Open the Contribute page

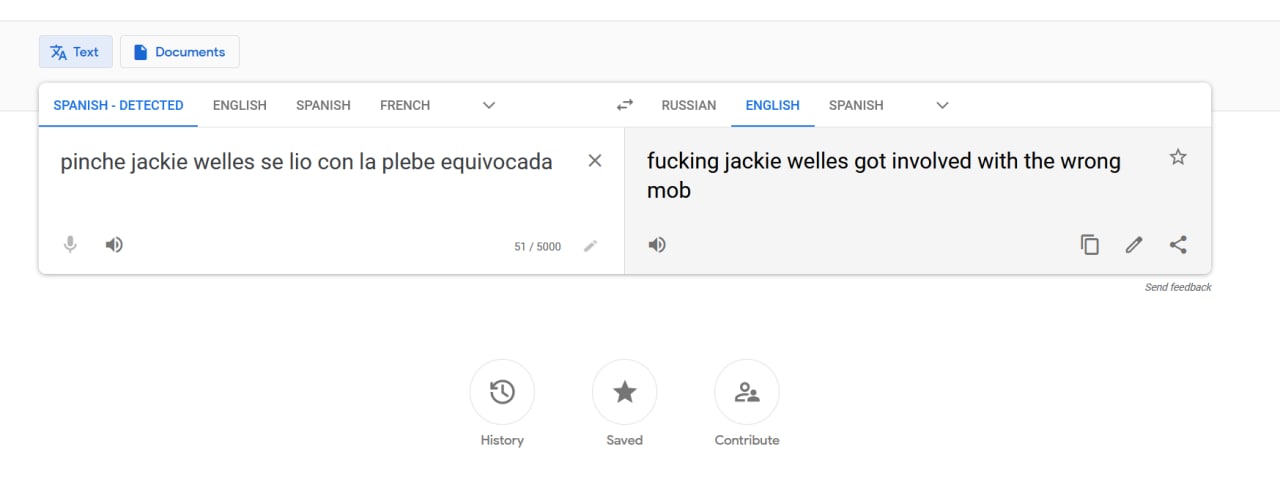(747, 392)
